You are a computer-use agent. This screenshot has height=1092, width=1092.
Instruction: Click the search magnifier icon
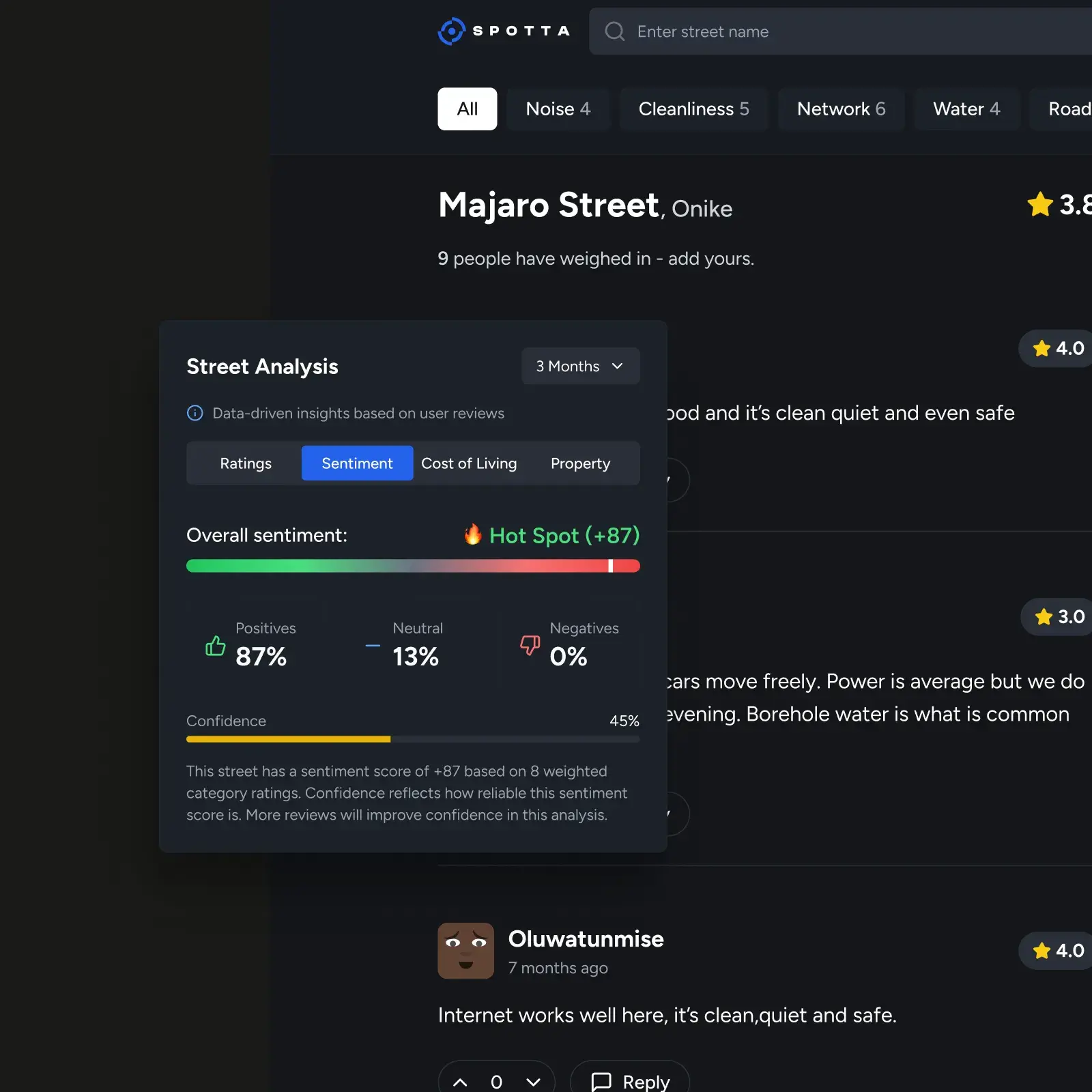[x=615, y=31]
